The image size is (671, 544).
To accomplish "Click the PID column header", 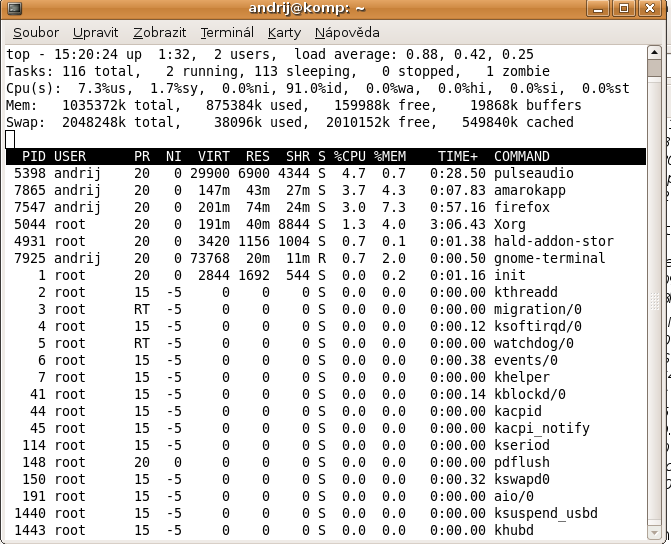I will coord(34,156).
